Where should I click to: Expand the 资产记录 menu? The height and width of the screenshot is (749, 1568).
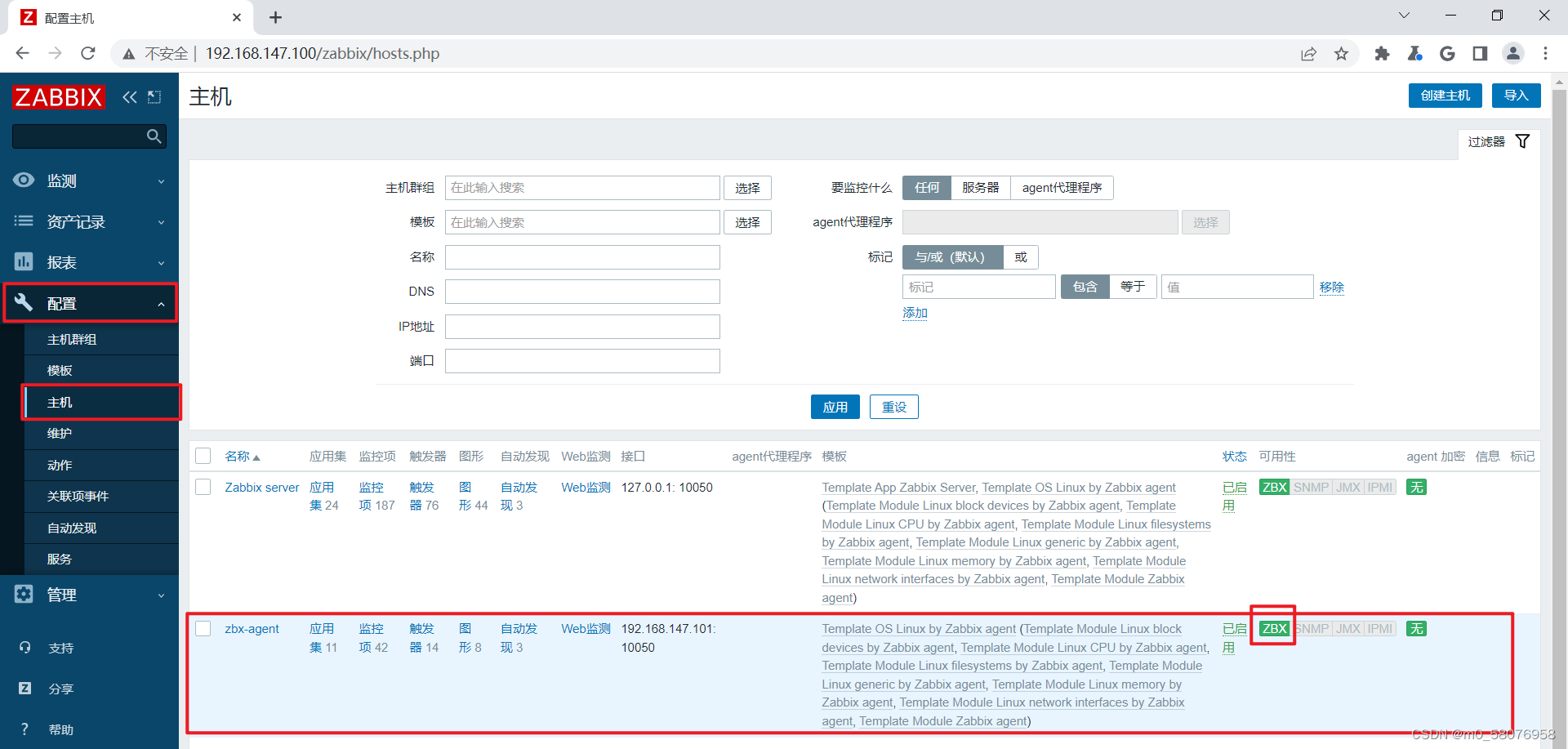[161, 222]
